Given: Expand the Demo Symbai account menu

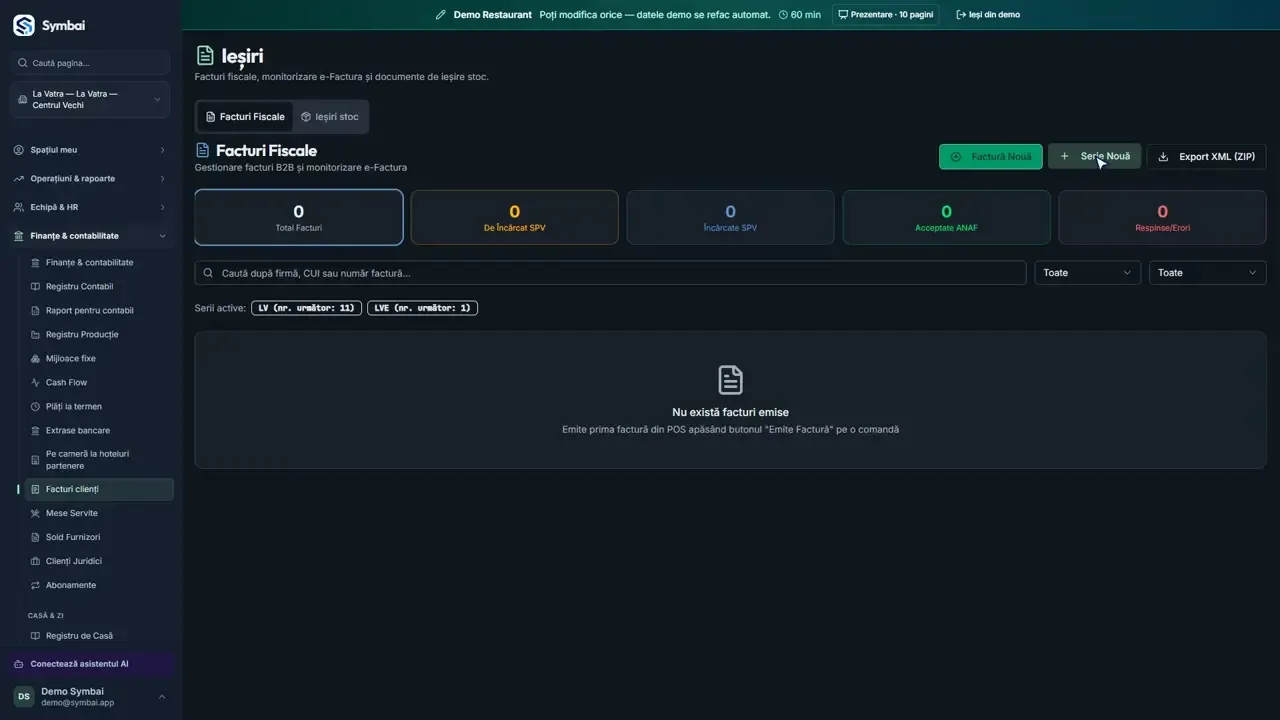Looking at the screenshot, I should [x=162, y=697].
